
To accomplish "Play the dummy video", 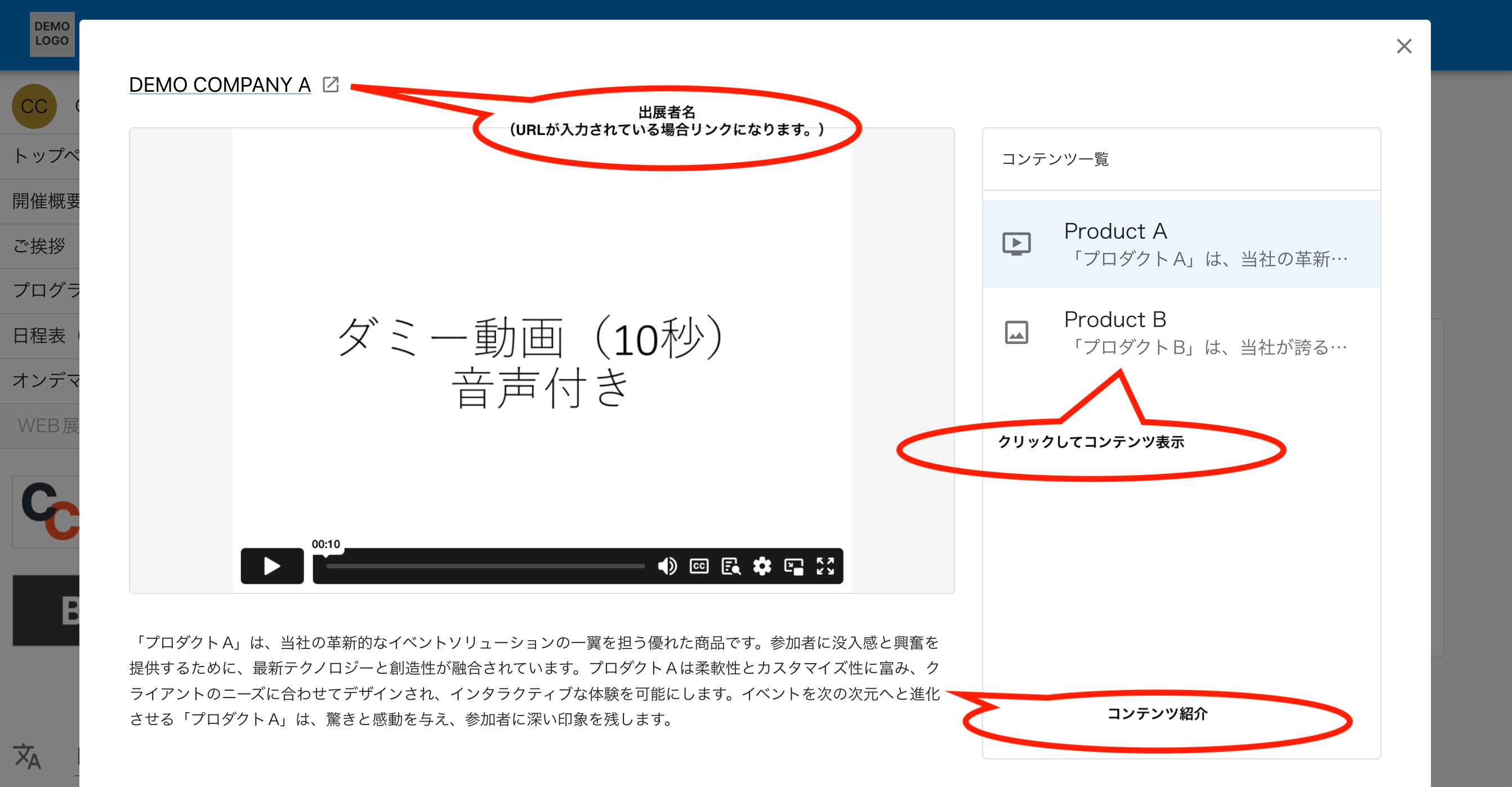I will tap(272, 566).
